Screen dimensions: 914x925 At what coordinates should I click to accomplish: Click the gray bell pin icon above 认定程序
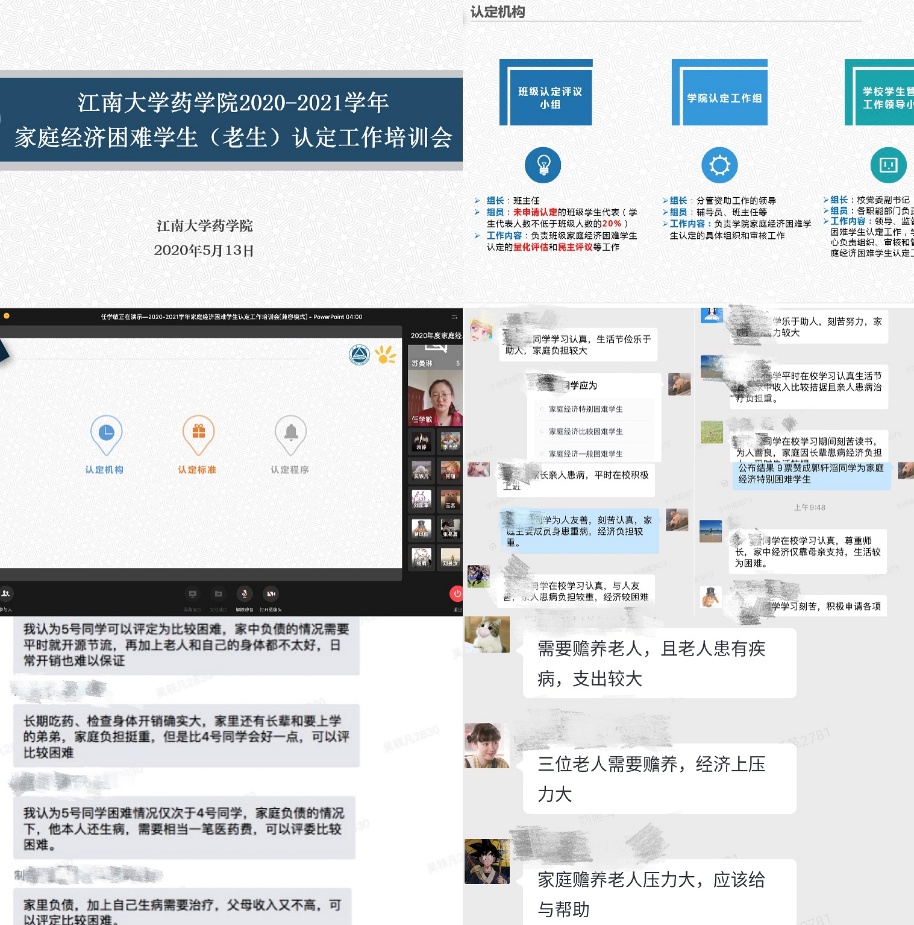coord(290,434)
